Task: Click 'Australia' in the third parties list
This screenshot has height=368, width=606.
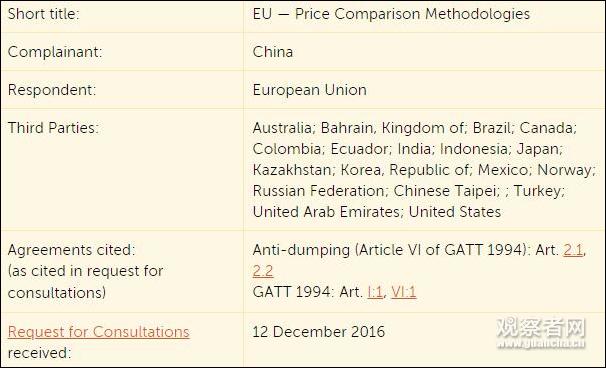Action: [282, 128]
